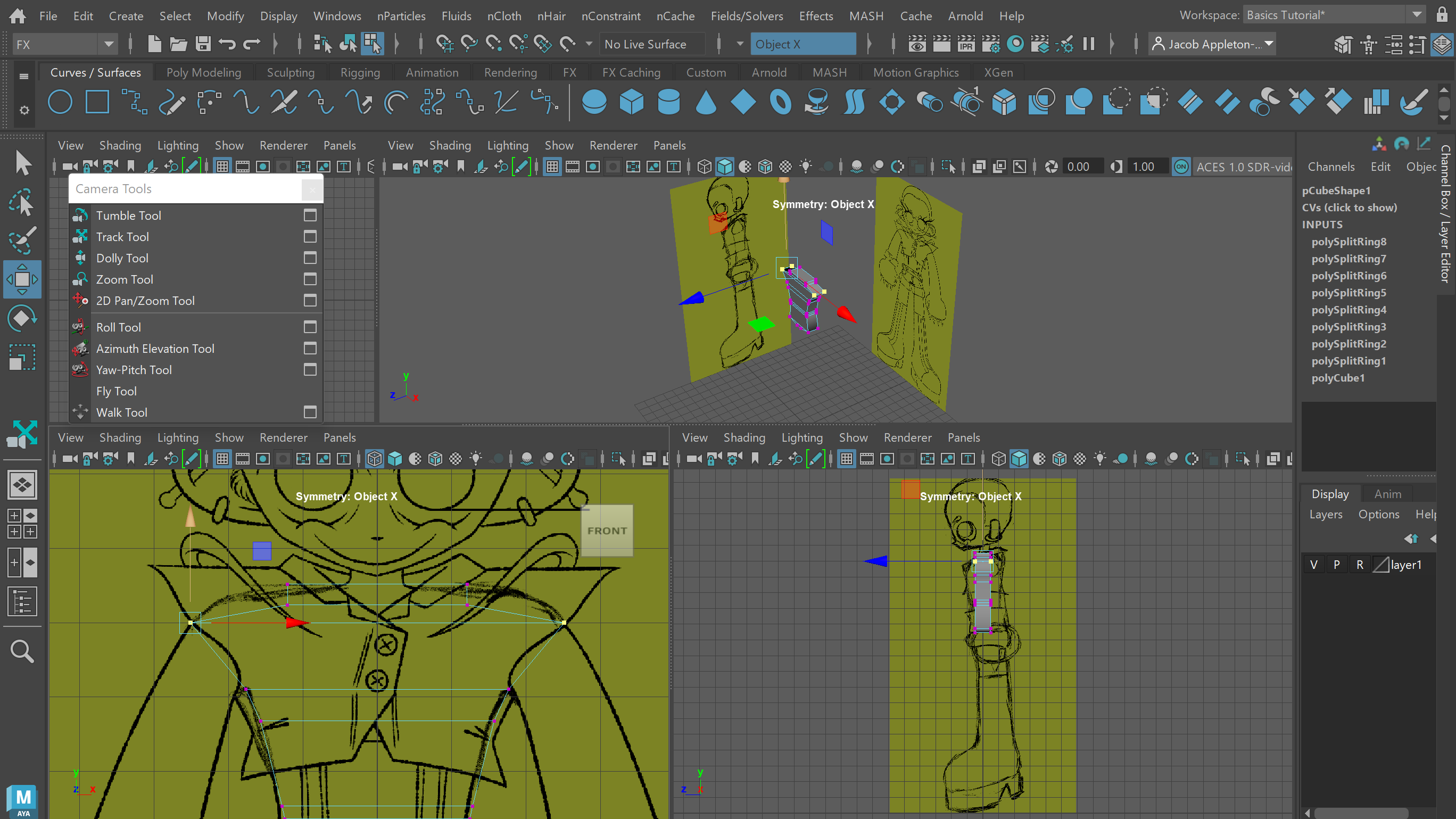Select the NURBS circle shelf tool

coord(60,103)
